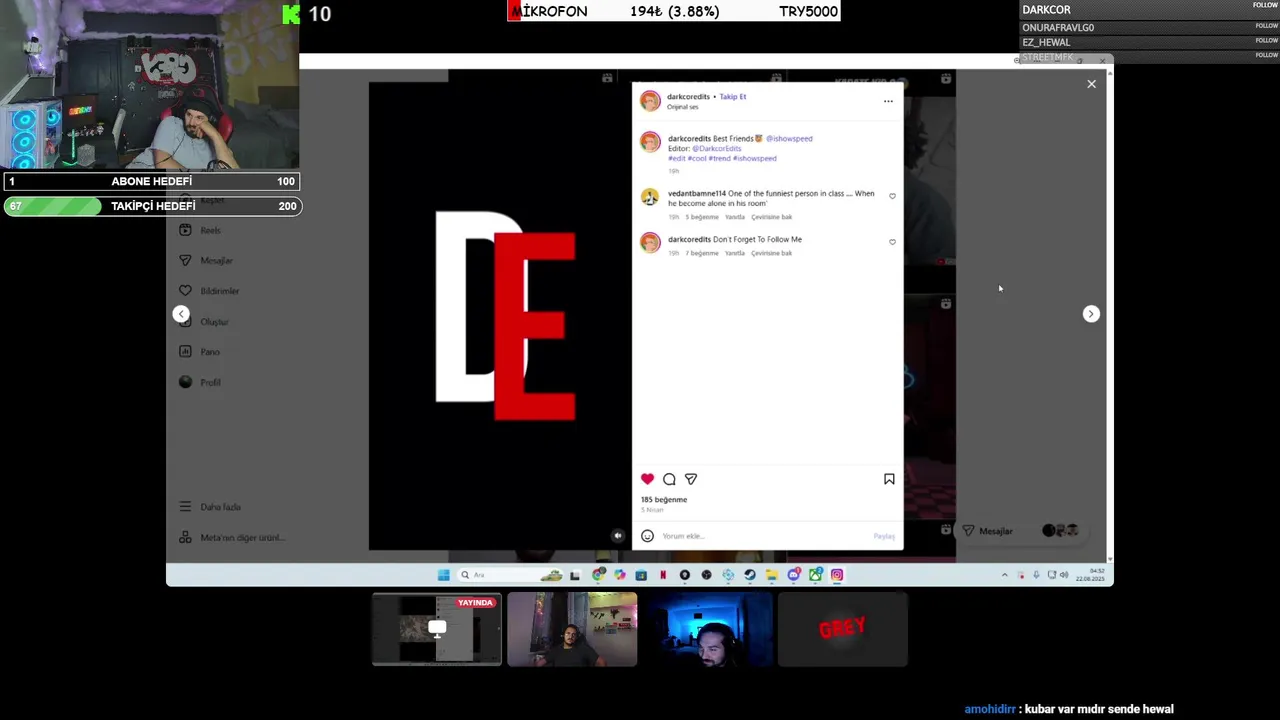Like the post with the red heart
1280x720 pixels.
click(x=647, y=479)
